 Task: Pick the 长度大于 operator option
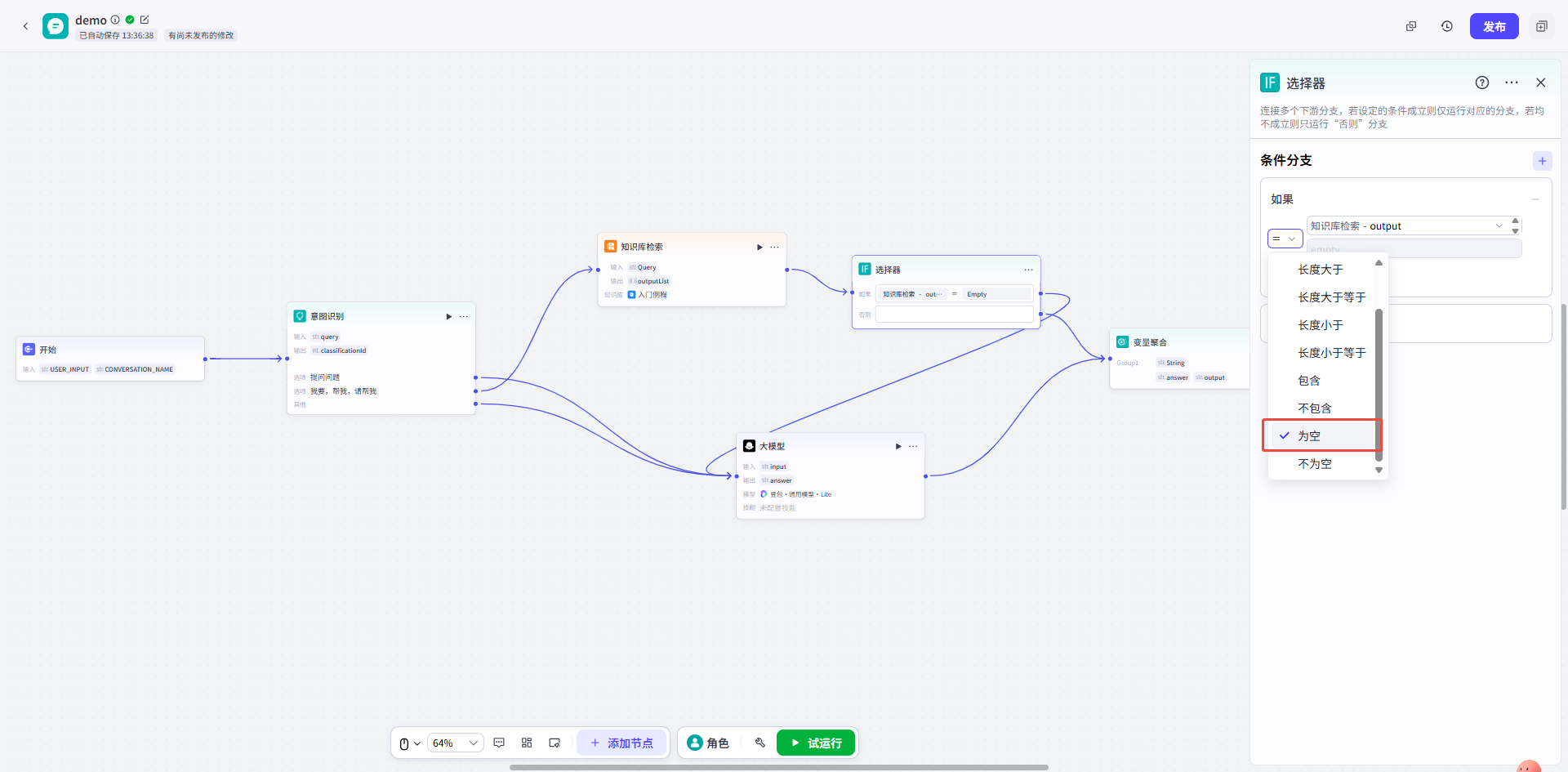1320,269
